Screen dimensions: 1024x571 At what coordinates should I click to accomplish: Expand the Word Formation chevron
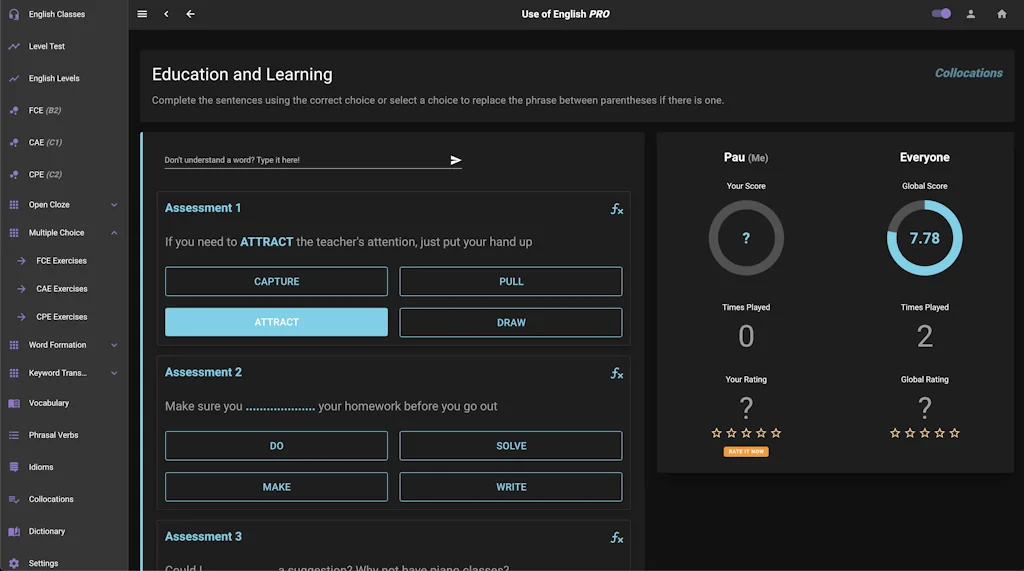coord(114,345)
